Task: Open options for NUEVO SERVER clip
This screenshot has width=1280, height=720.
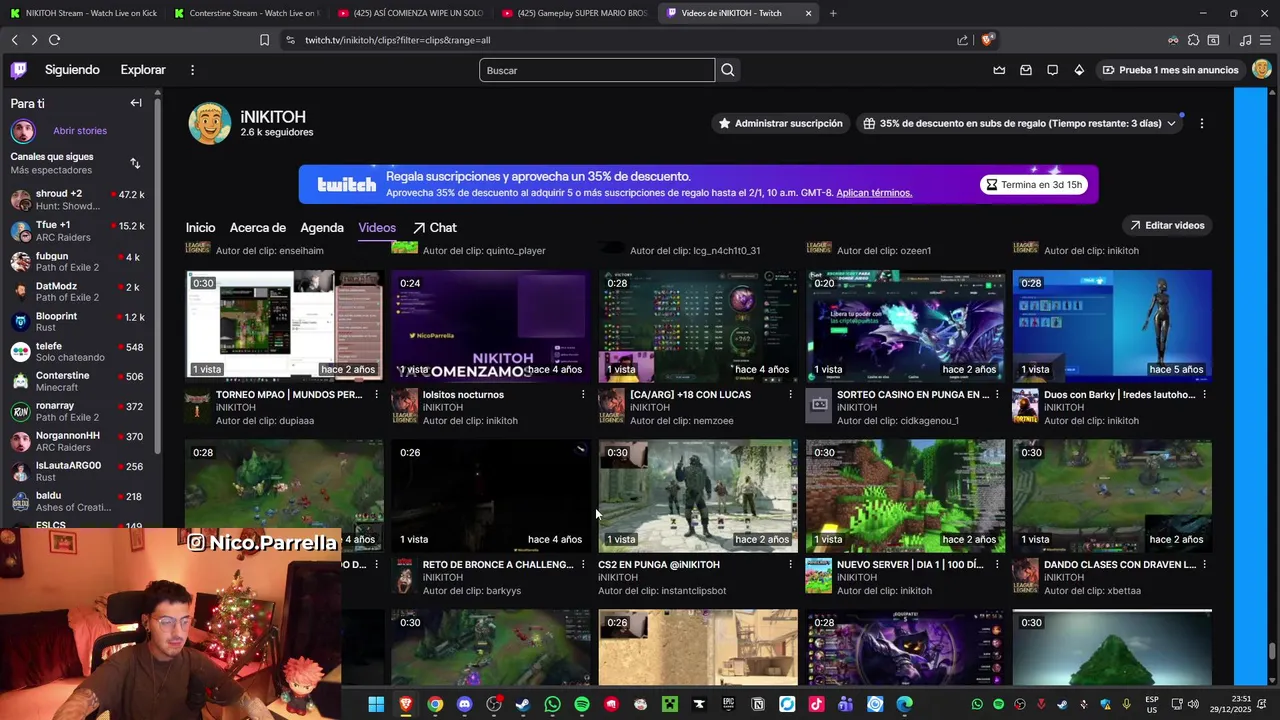Action: [997, 565]
